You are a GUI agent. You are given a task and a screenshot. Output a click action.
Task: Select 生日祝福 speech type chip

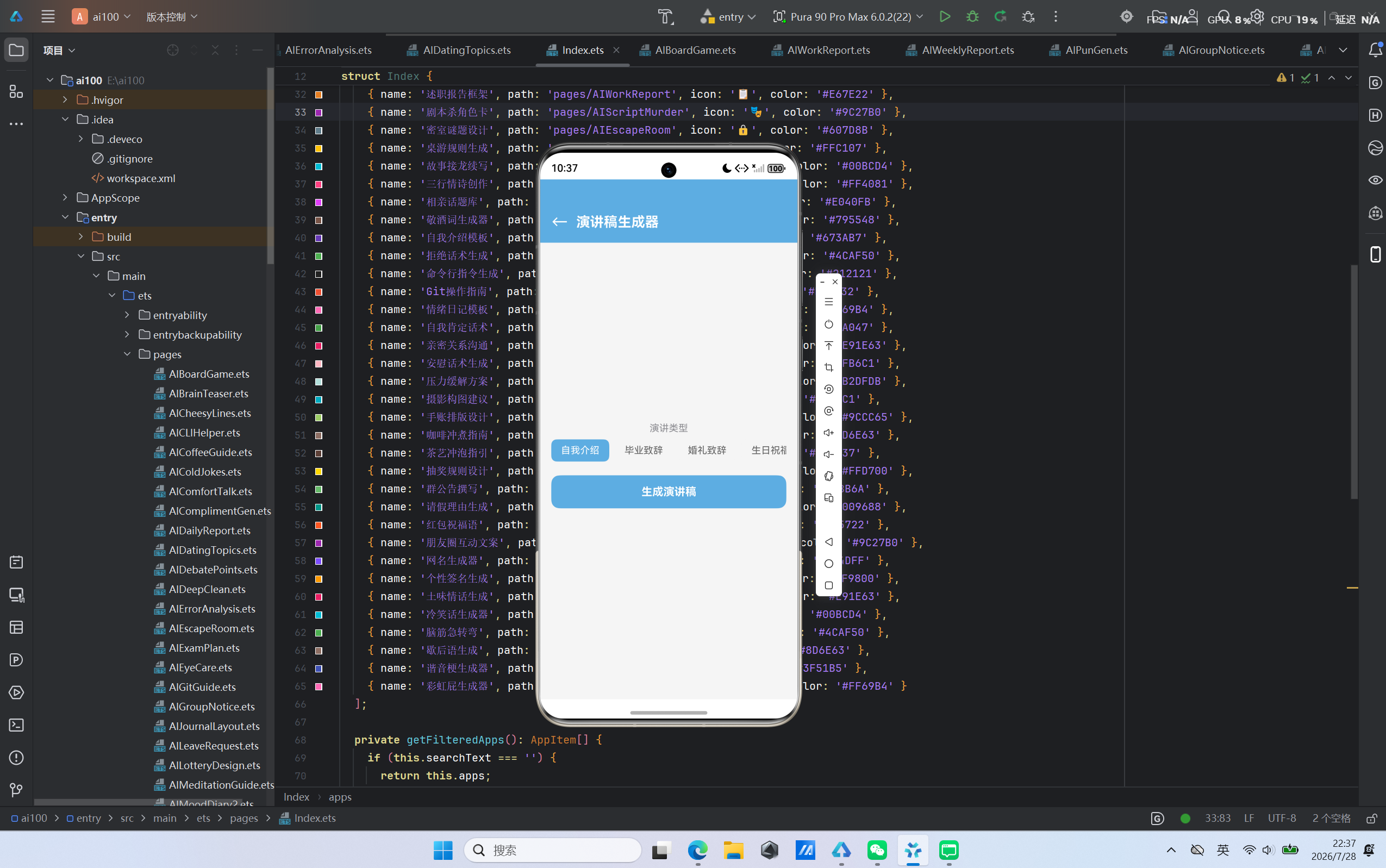769,450
